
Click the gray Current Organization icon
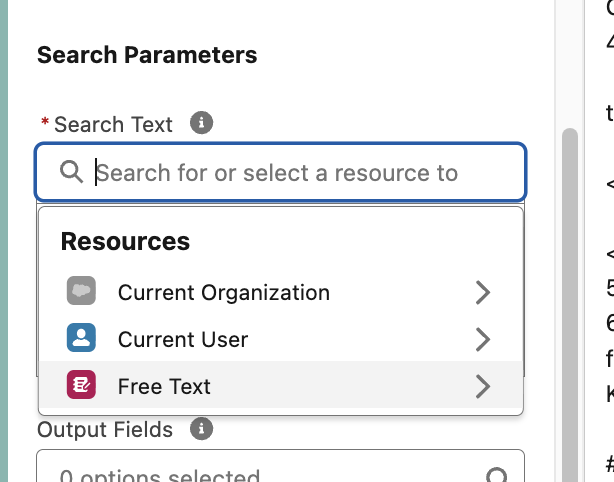(x=81, y=292)
